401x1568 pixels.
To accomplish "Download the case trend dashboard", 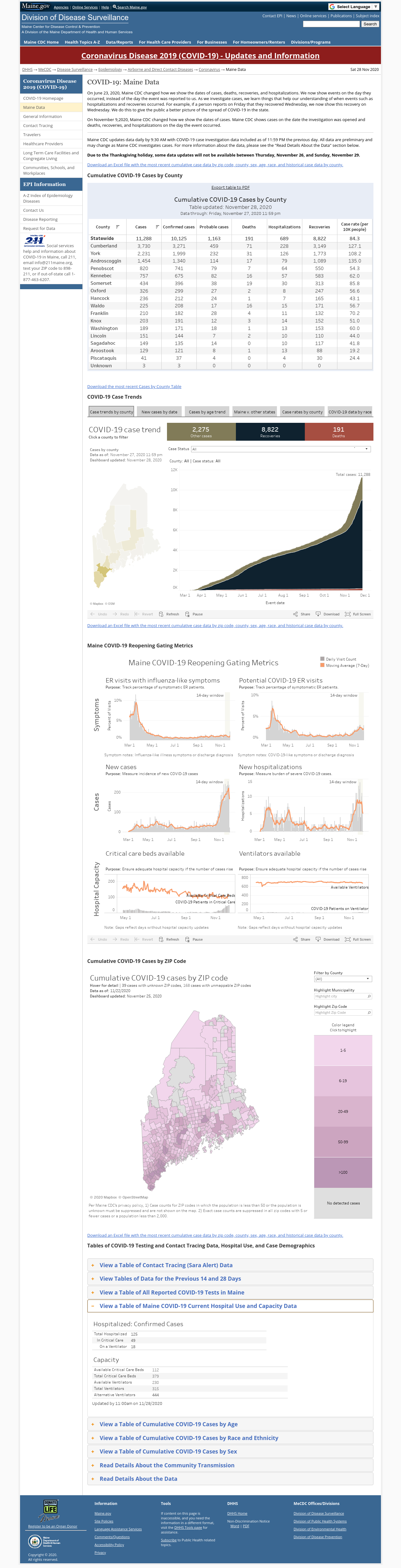I will pos(327,614).
